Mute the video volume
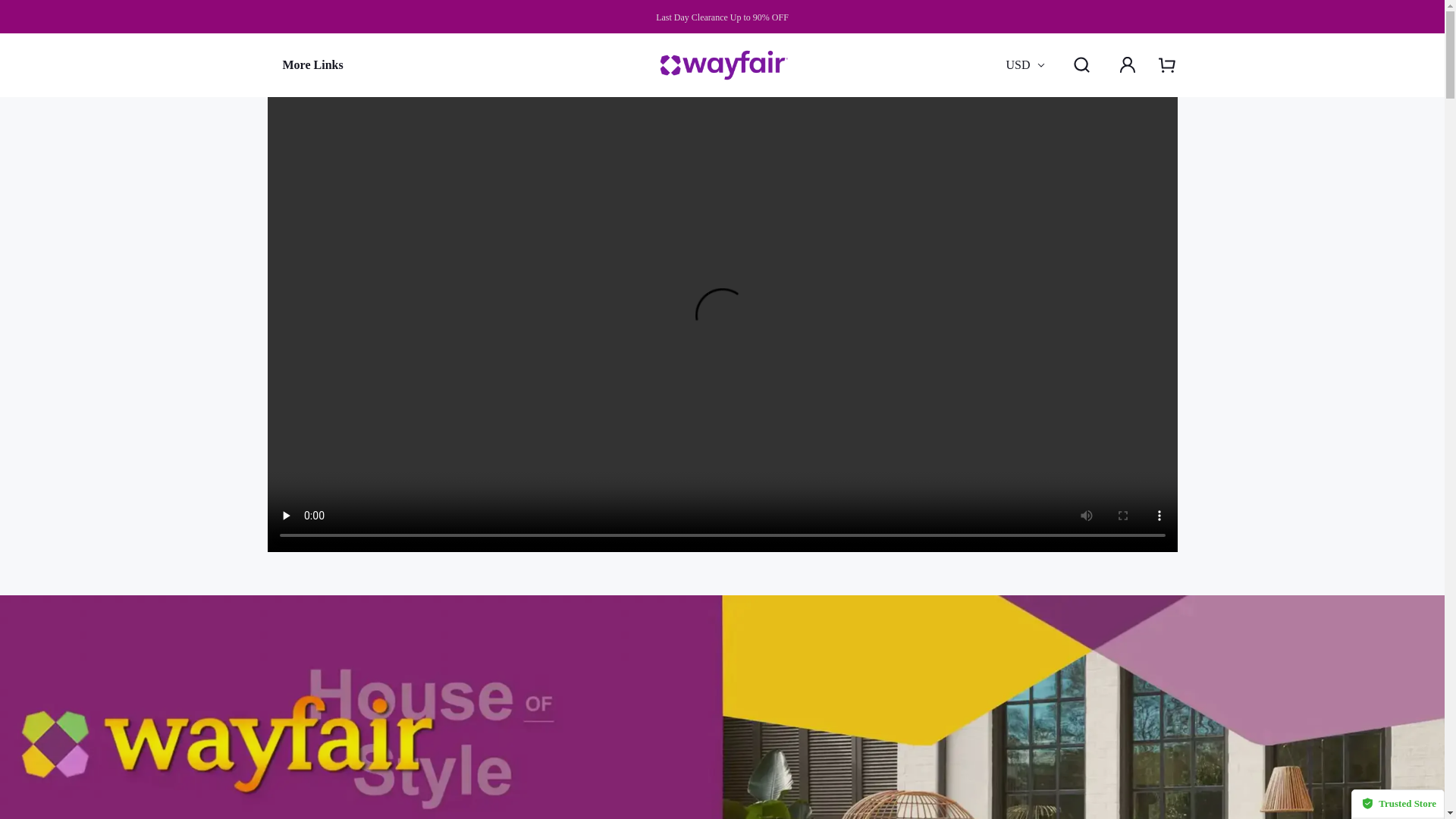Image resolution: width=1456 pixels, height=819 pixels. point(1087,516)
